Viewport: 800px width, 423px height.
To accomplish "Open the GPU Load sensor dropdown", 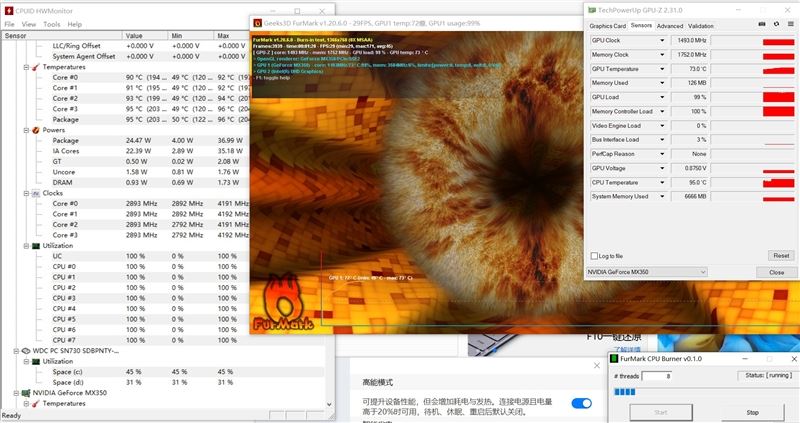I will 662,97.
